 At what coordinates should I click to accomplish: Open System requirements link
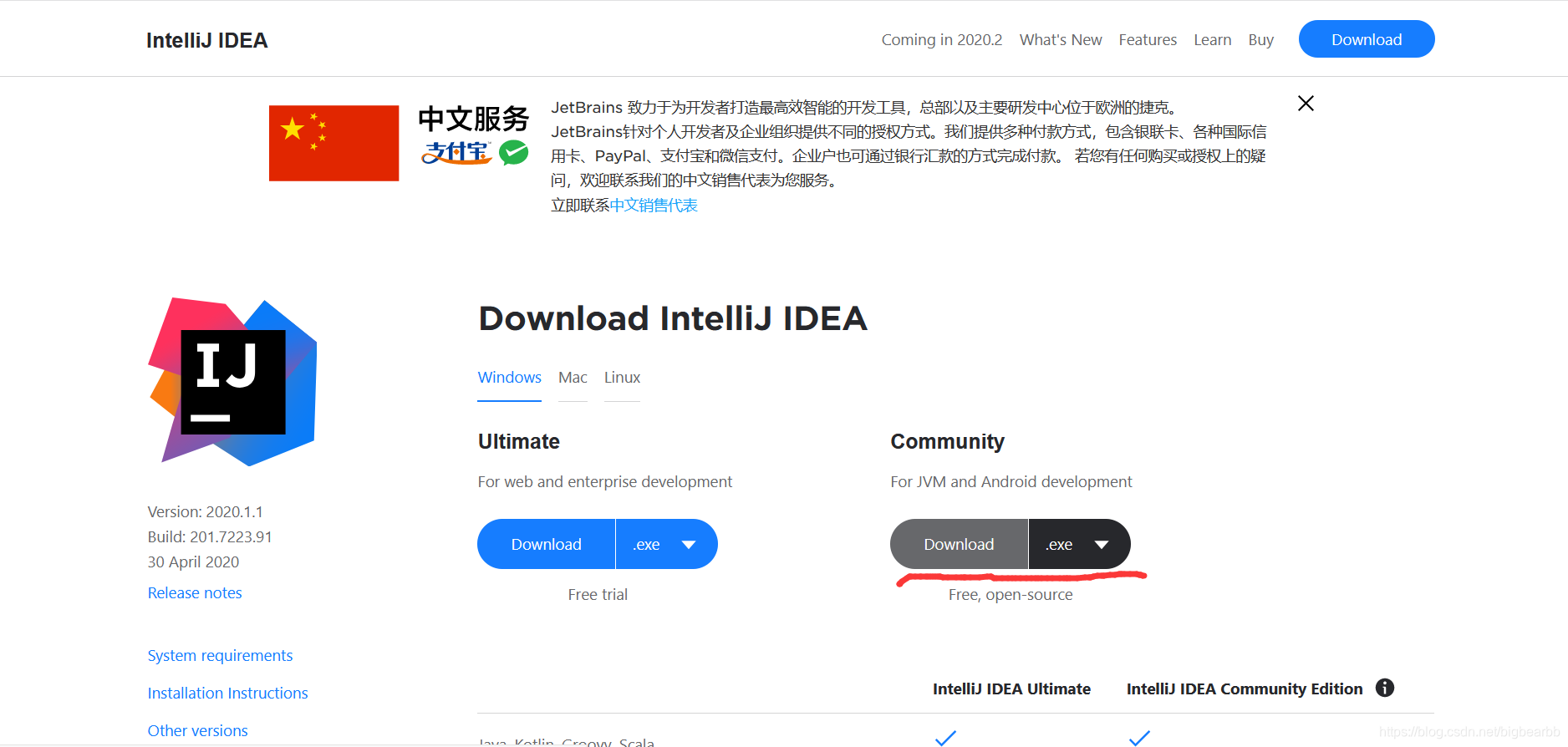(220, 655)
